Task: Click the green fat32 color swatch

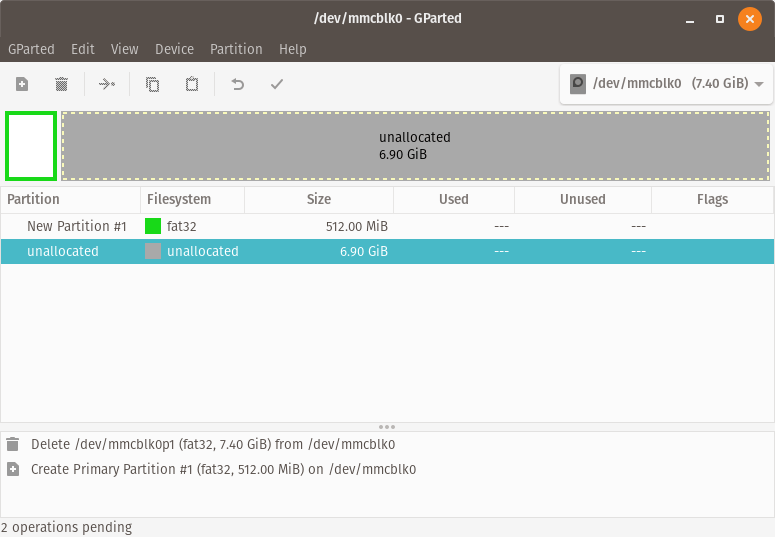Action: point(153,227)
